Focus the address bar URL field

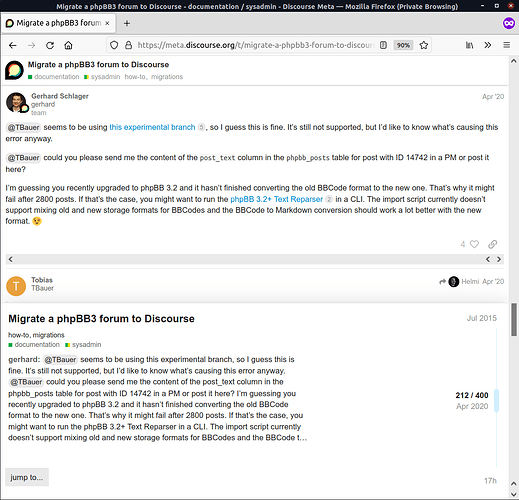[x=256, y=45]
